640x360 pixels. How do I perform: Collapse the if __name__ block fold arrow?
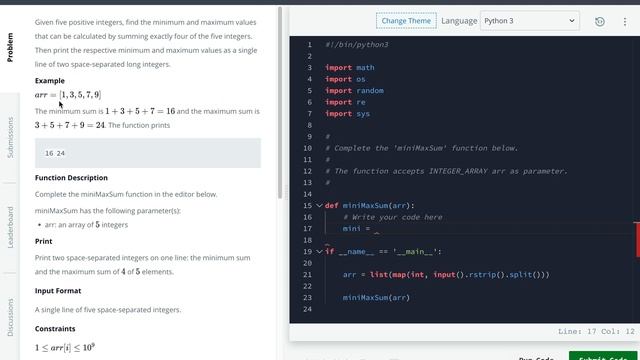click(x=319, y=252)
